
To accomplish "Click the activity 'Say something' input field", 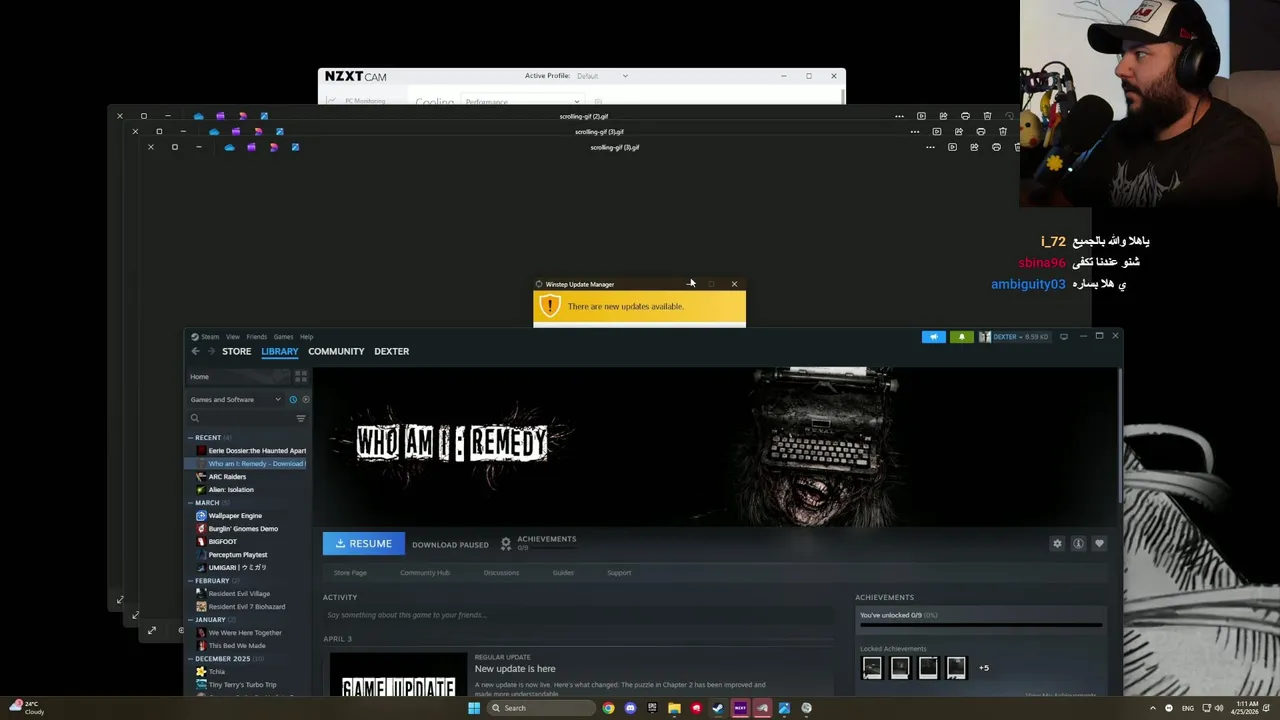I will (578, 615).
